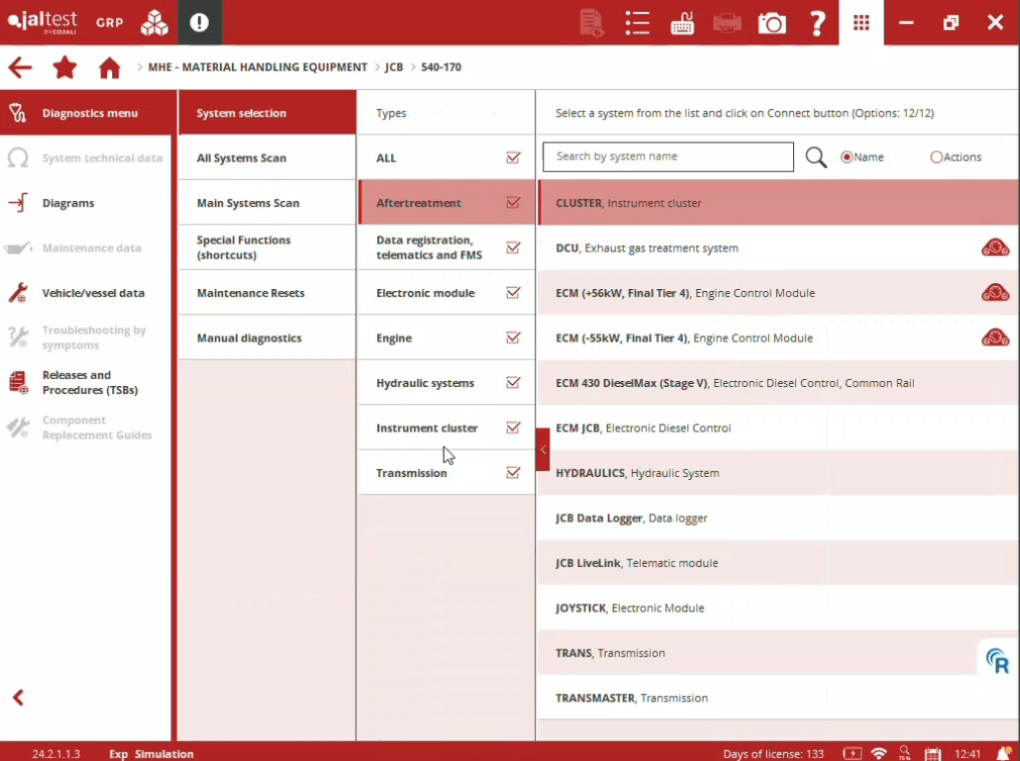Click the favorites star icon
The width and height of the screenshot is (1020, 761).
[65, 68]
